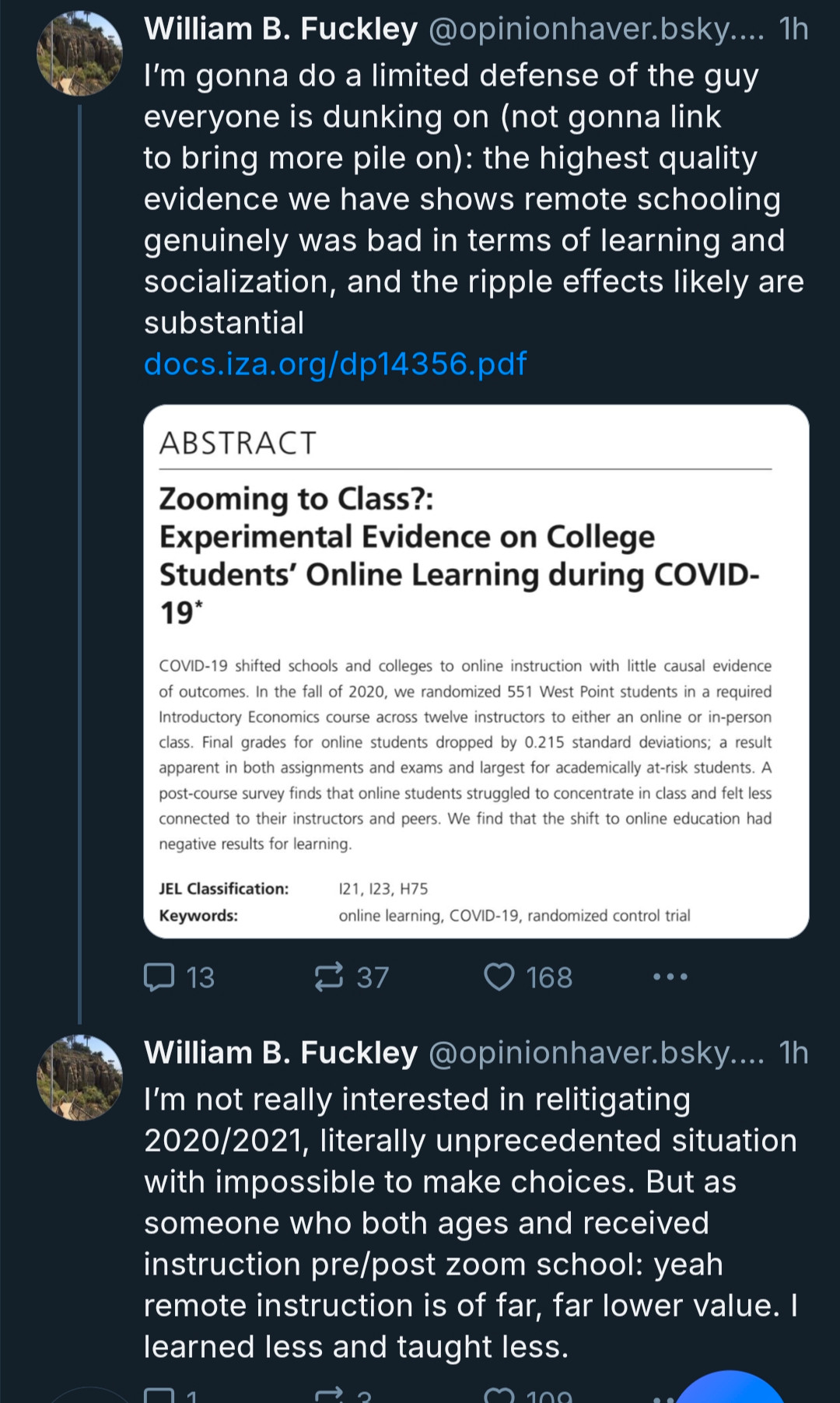This screenshot has width=840, height=1403.
Task: Click the 1h timestamp on second post
Action: (x=793, y=1053)
